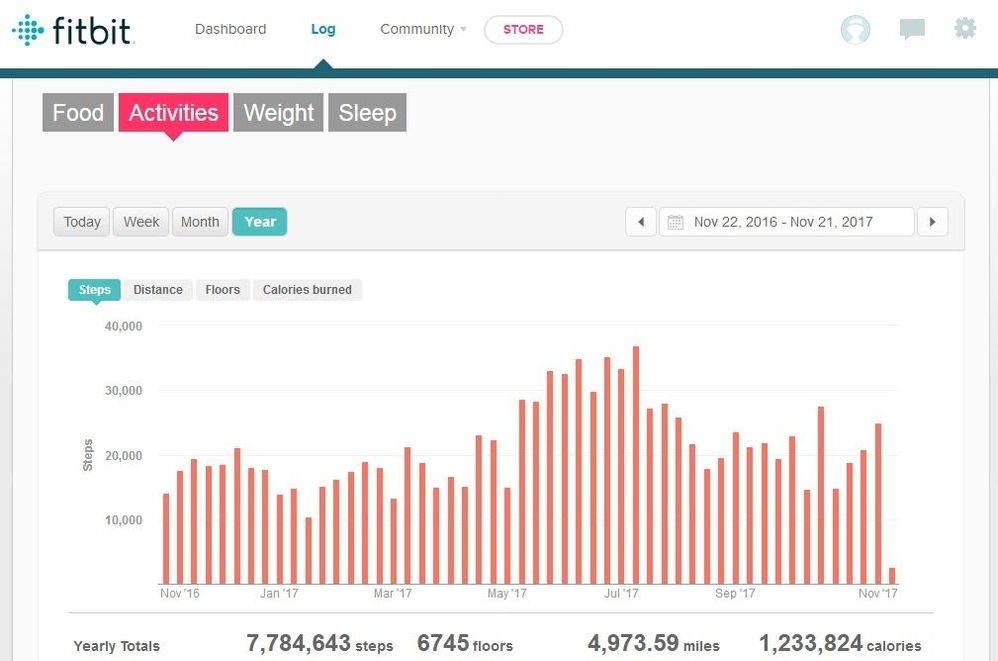The height and width of the screenshot is (661, 998).
Task: Show the Calories burned chart
Action: (x=307, y=290)
